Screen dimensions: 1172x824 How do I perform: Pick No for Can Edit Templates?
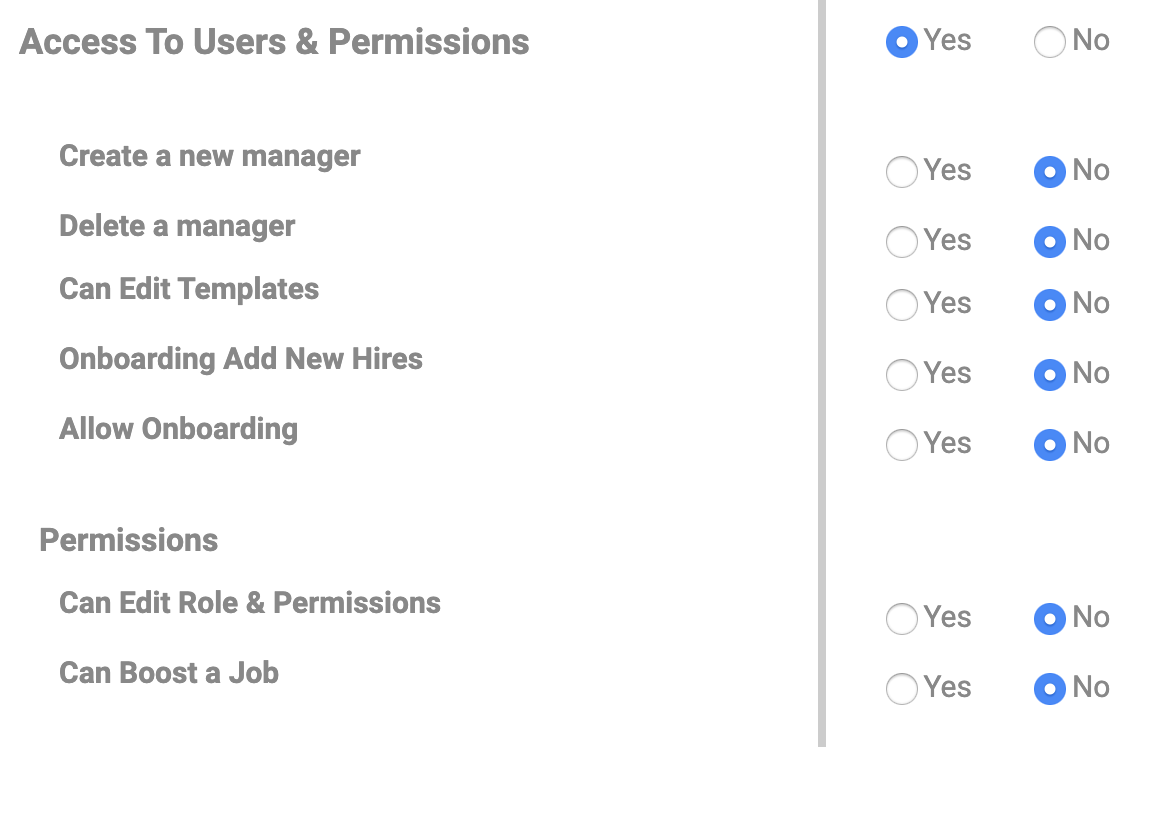tap(1049, 305)
